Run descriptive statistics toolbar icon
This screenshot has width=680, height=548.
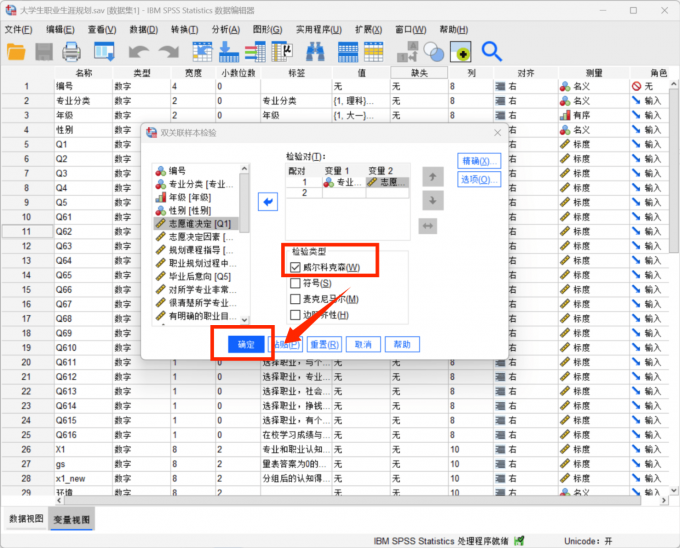click(x=282, y=52)
